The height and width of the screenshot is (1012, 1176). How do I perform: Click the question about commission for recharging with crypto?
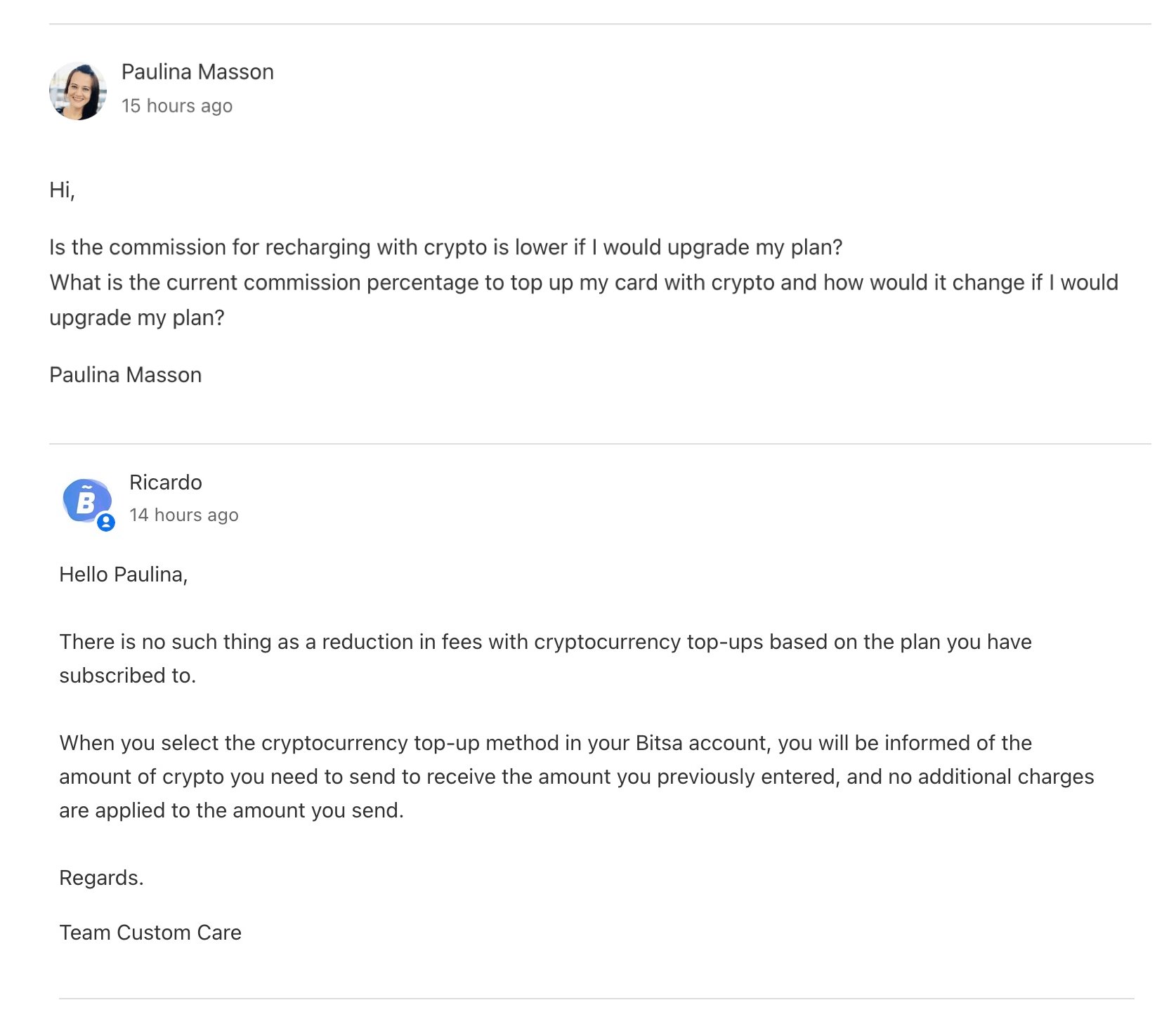446,247
